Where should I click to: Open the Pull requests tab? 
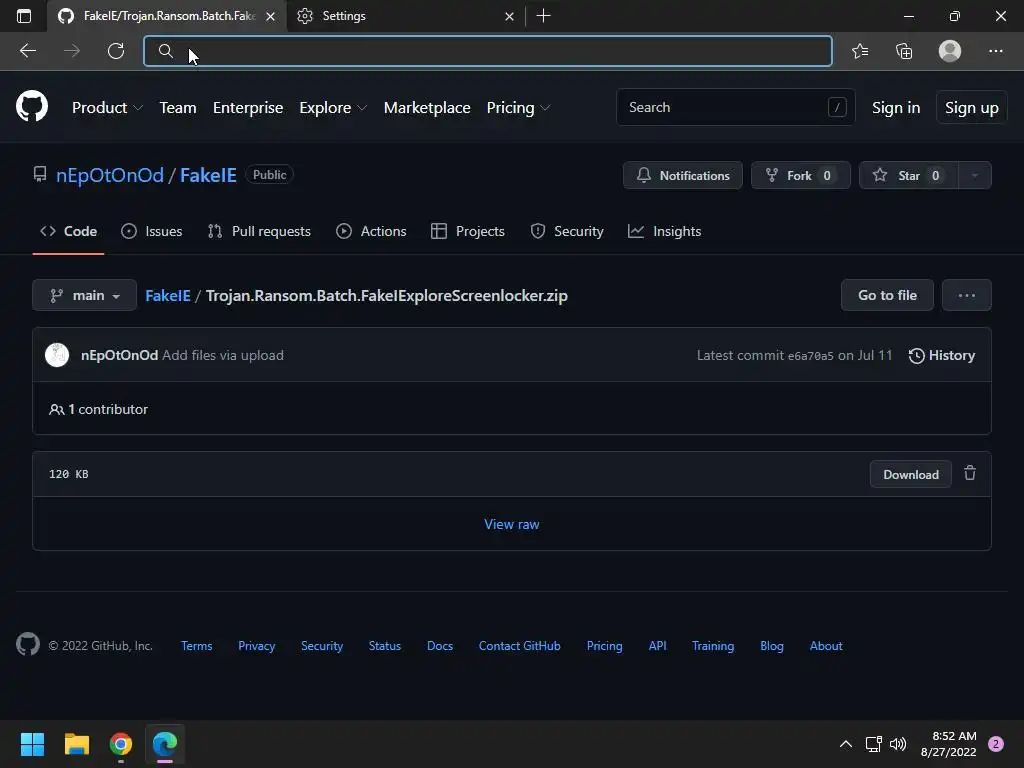(259, 231)
